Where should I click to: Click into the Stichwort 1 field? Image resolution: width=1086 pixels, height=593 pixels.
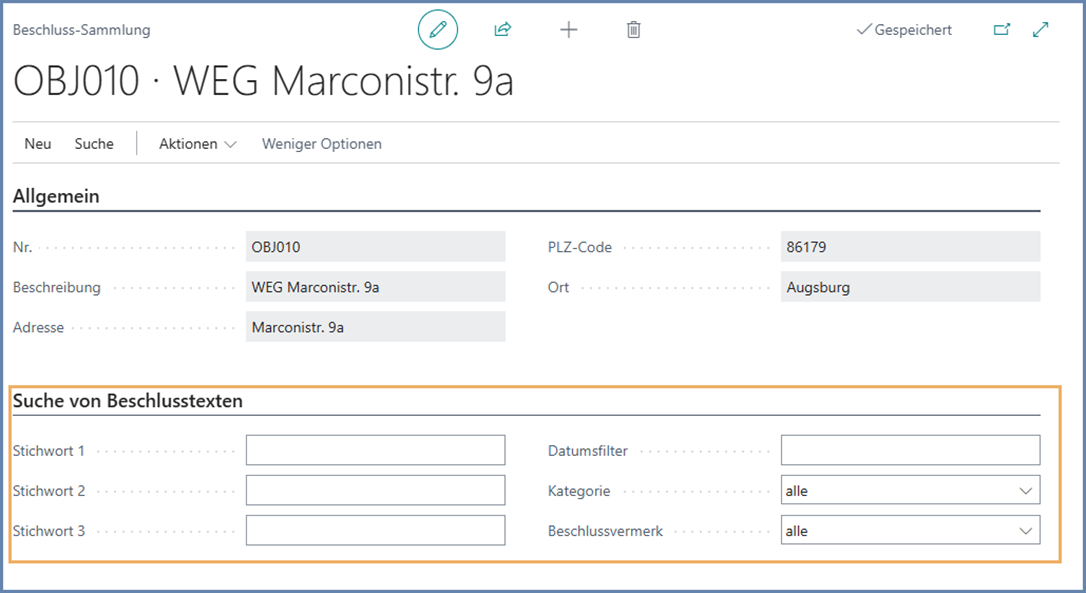pos(375,451)
